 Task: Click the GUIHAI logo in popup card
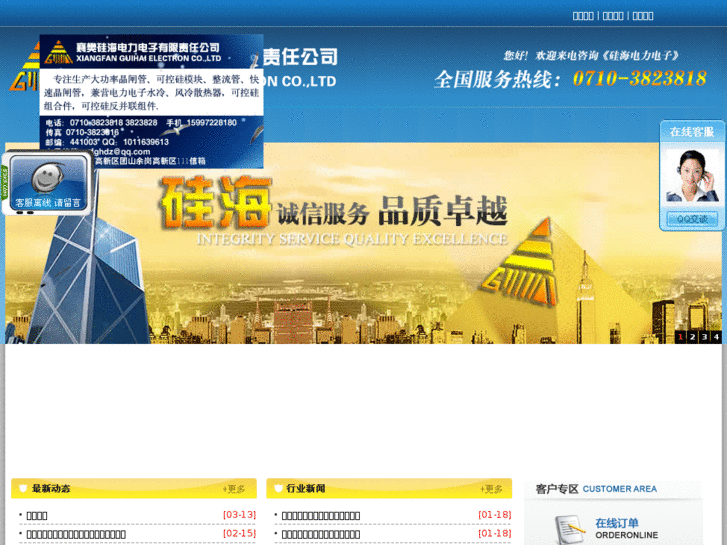coord(58,52)
